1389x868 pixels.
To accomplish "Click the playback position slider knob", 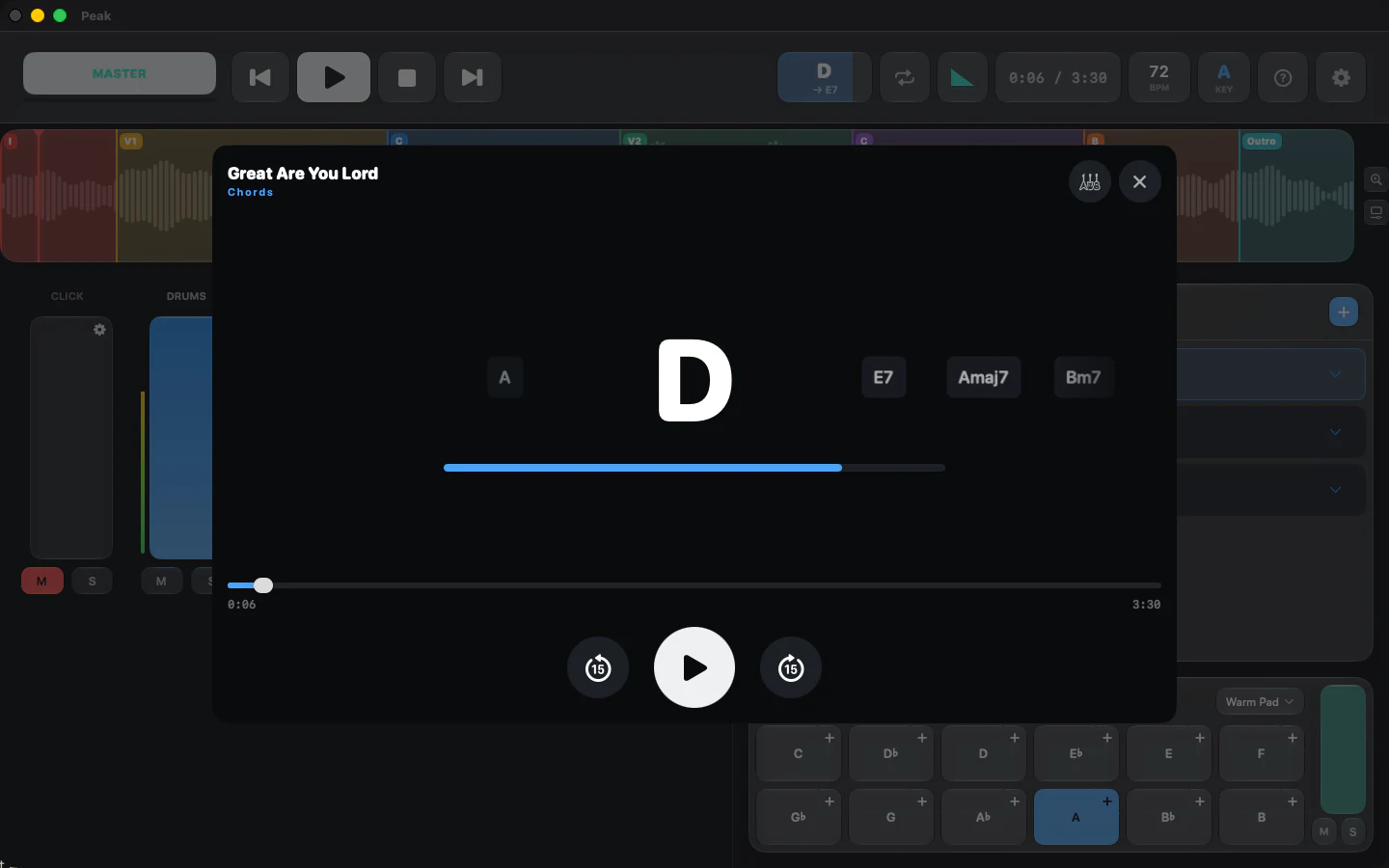I will tap(263, 585).
